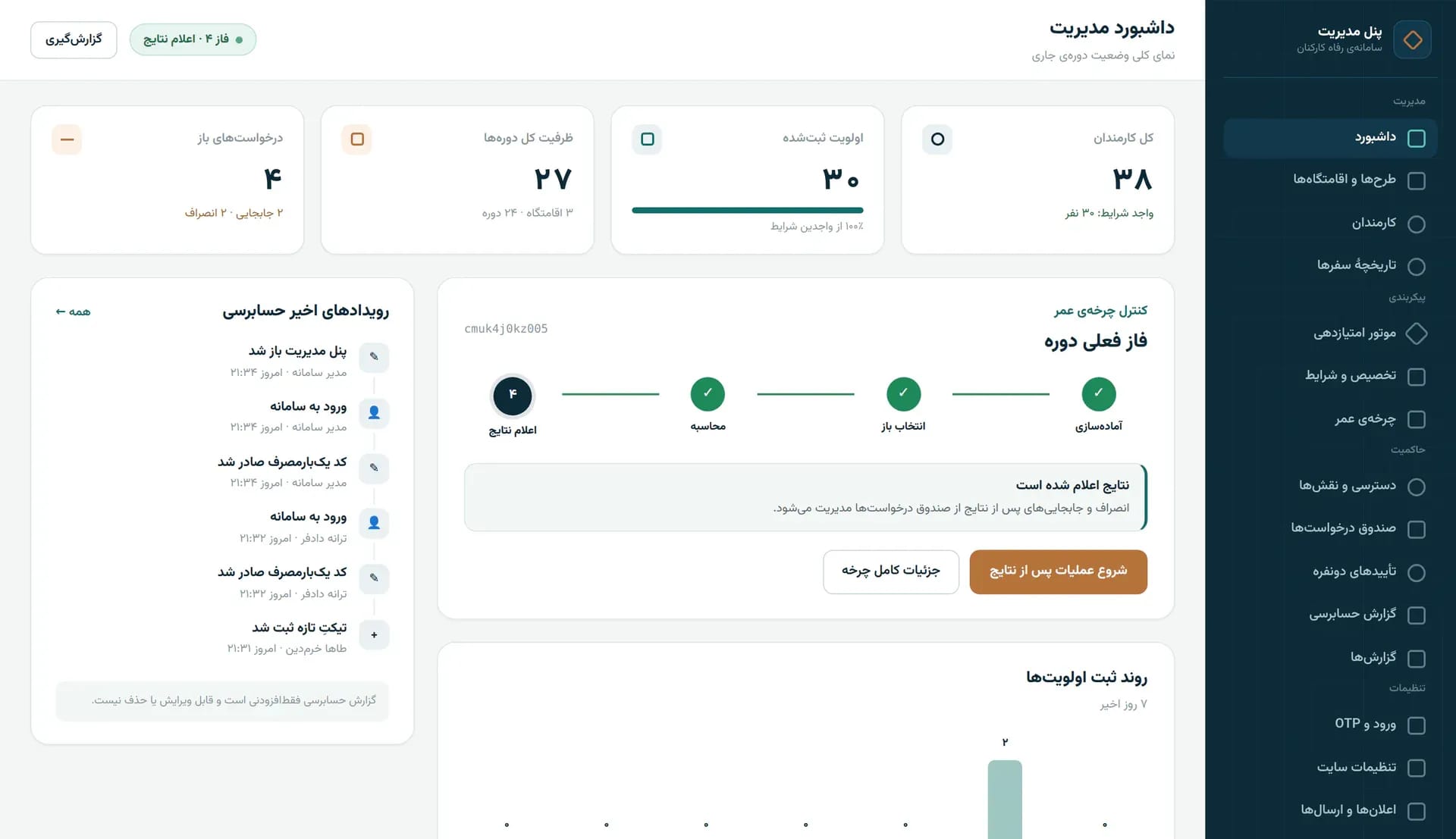
Task: Click the اولویت ثبت‌شده green progress bar
Action: click(x=747, y=210)
